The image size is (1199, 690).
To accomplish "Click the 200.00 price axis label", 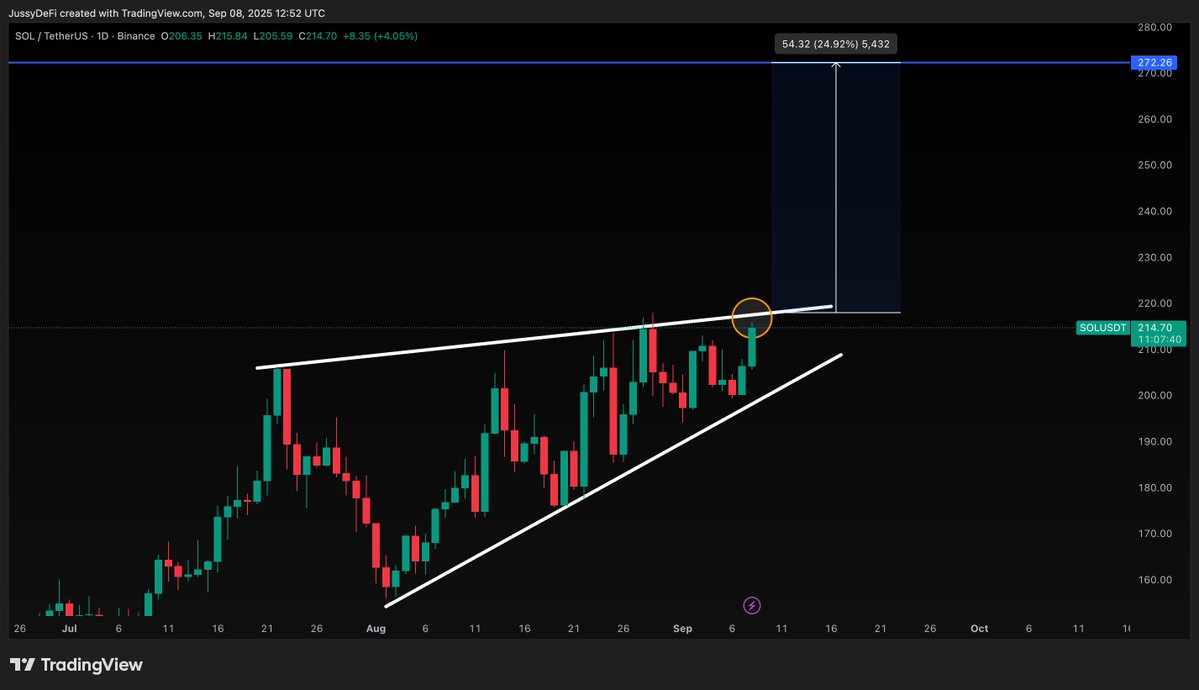I will coord(1155,395).
